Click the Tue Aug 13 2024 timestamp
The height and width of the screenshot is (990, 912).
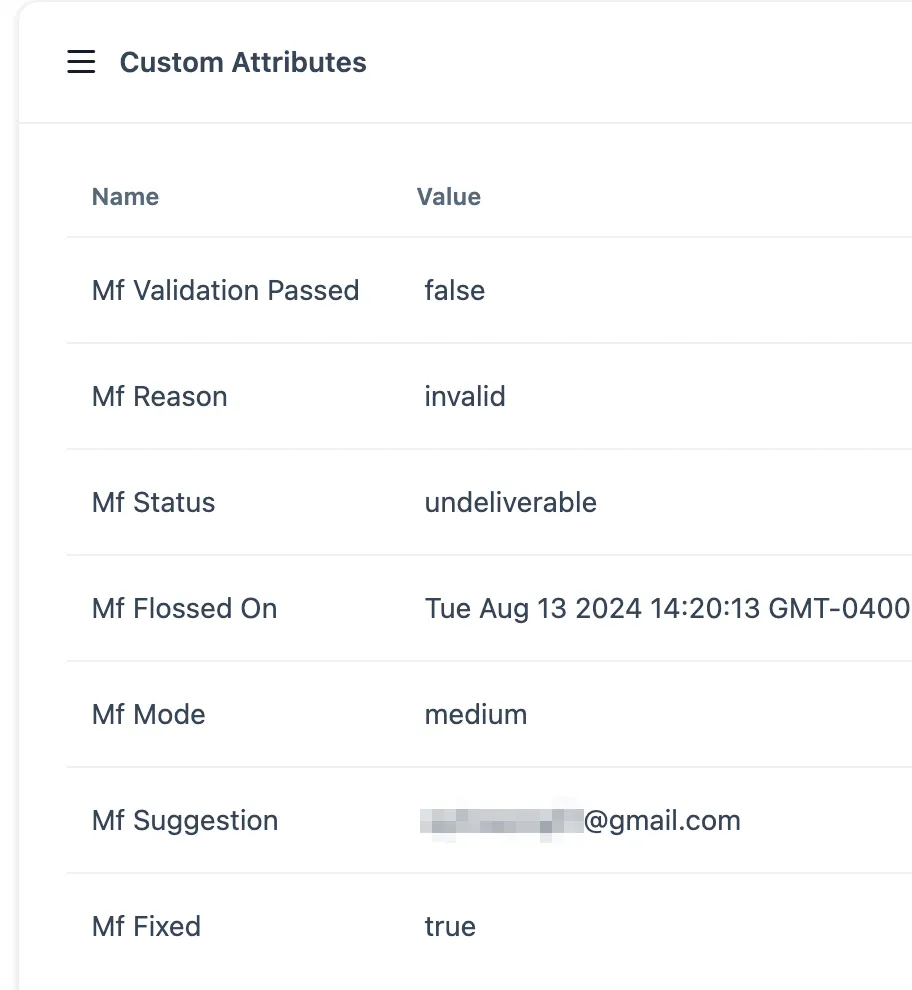click(x=668, y=609)
